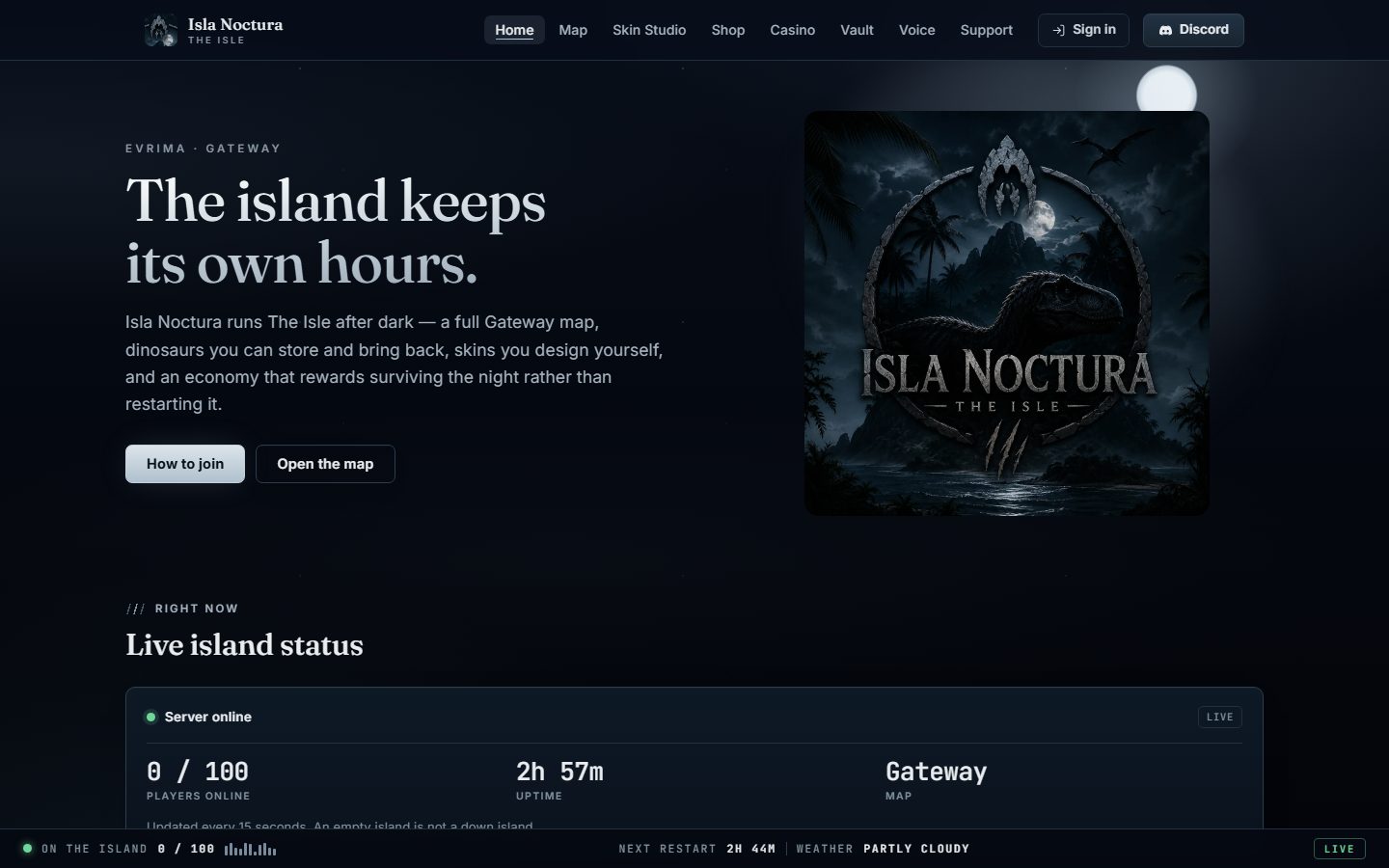Go to the Map page
Image resolution: width=1389 pixels, height=868 pixels.
[573, 30]
